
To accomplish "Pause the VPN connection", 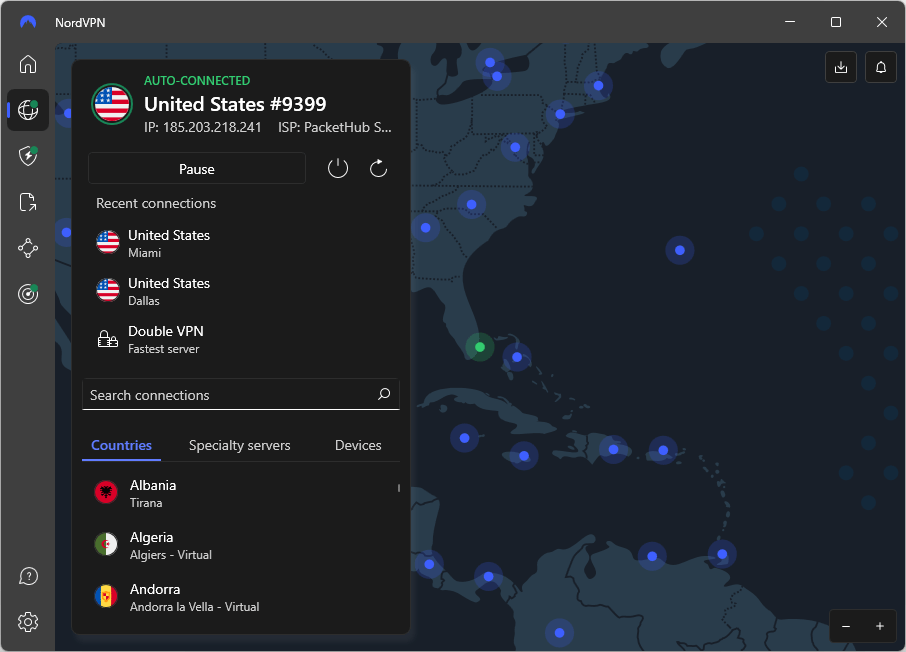I will coord(197,169).
